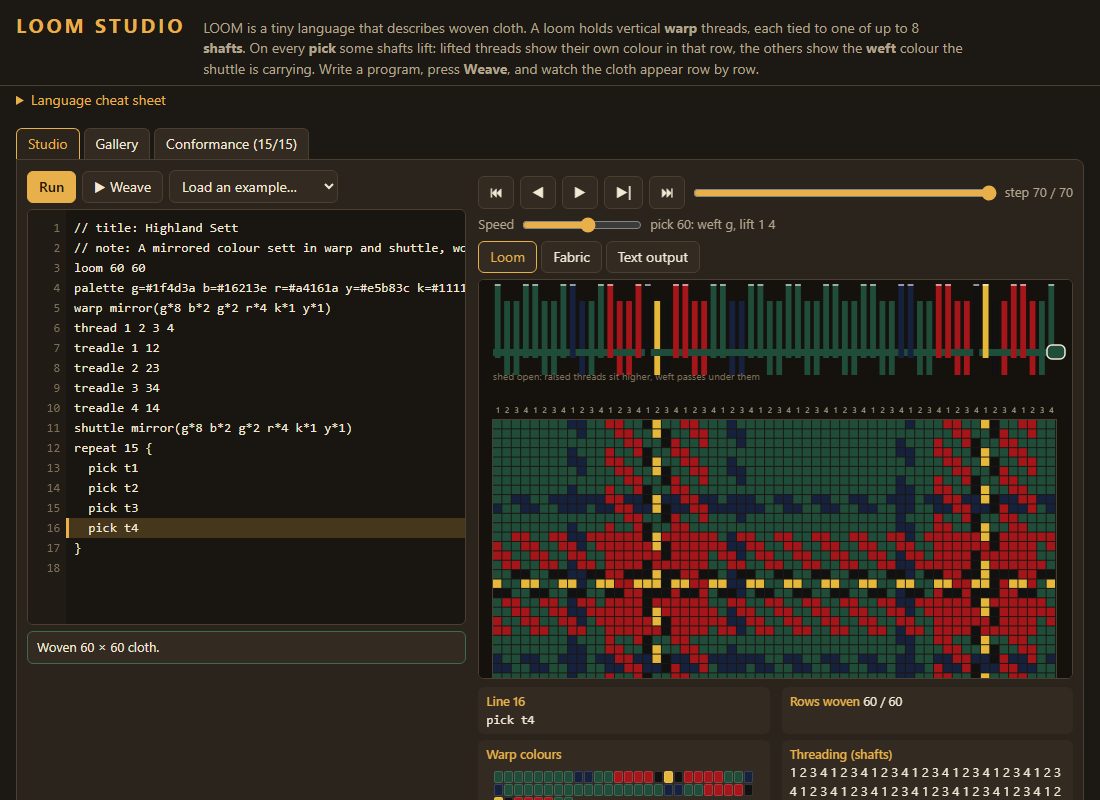Image resolution: width=1100 pixels, height=800 pixels.
Task: Click the 'Woven 60 × 60 cloth.' status message
Action: point(246,647)
